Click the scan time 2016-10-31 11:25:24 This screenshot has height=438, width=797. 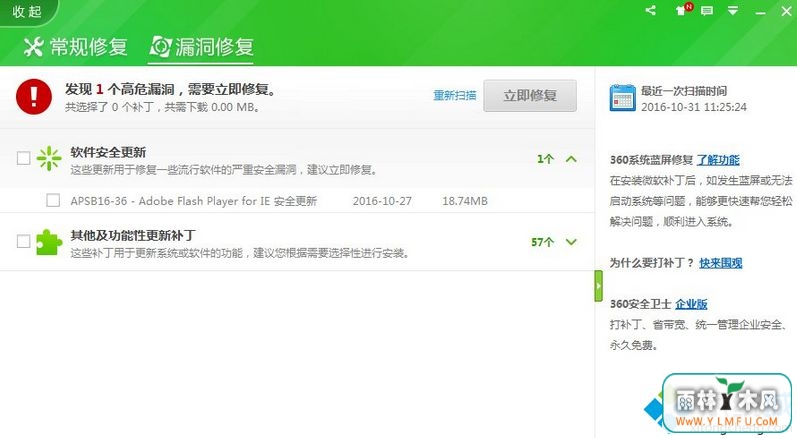point(694,107)
